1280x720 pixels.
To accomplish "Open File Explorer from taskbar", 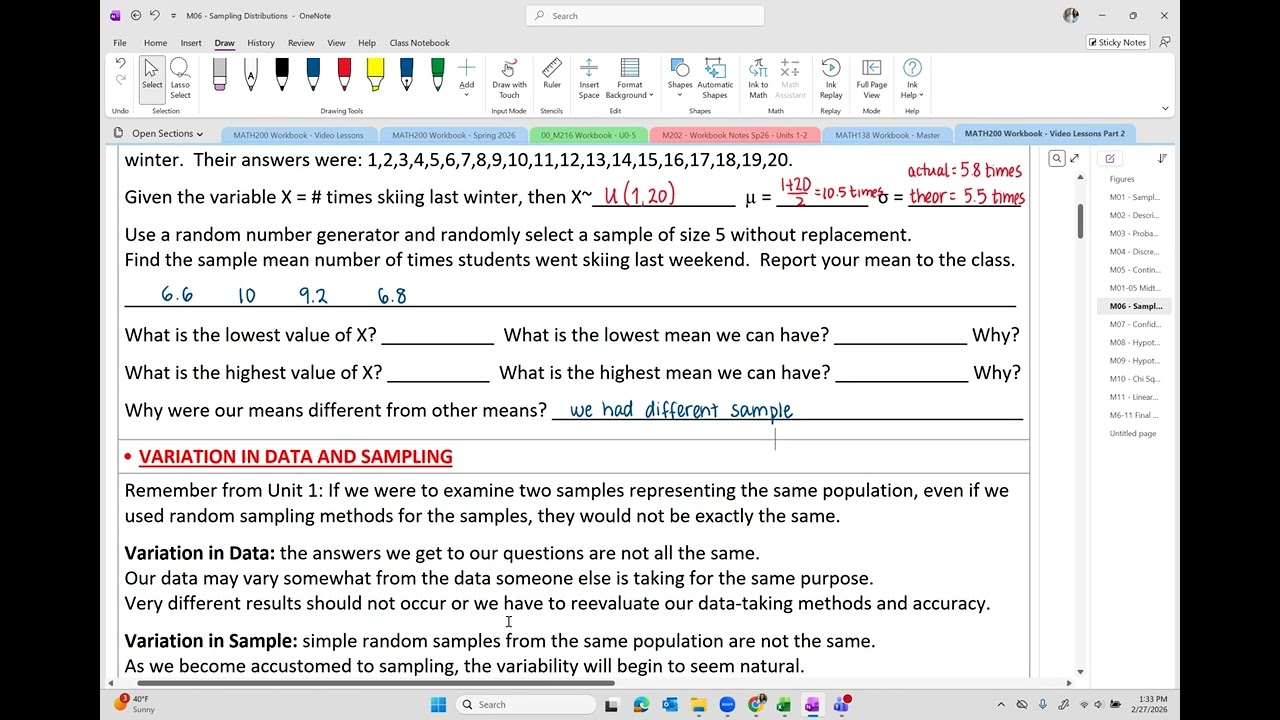I will click(x=699, y=705).
